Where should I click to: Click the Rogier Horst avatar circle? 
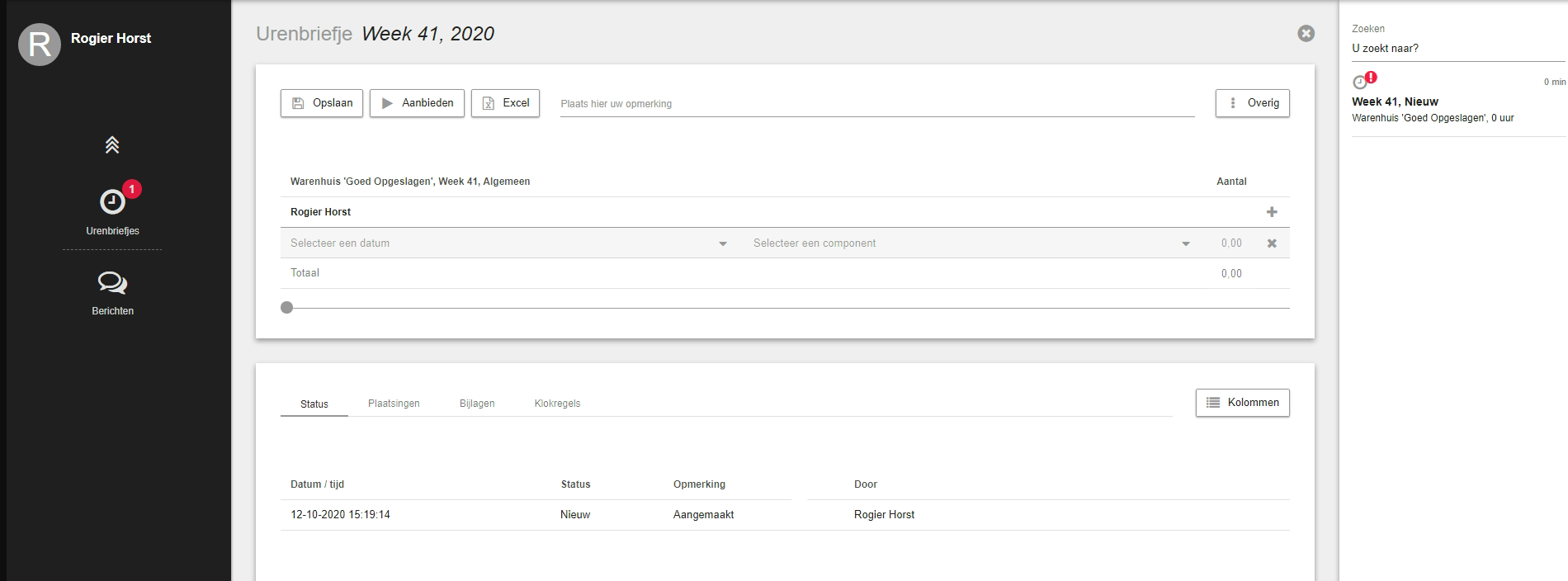tap(40, 45)
